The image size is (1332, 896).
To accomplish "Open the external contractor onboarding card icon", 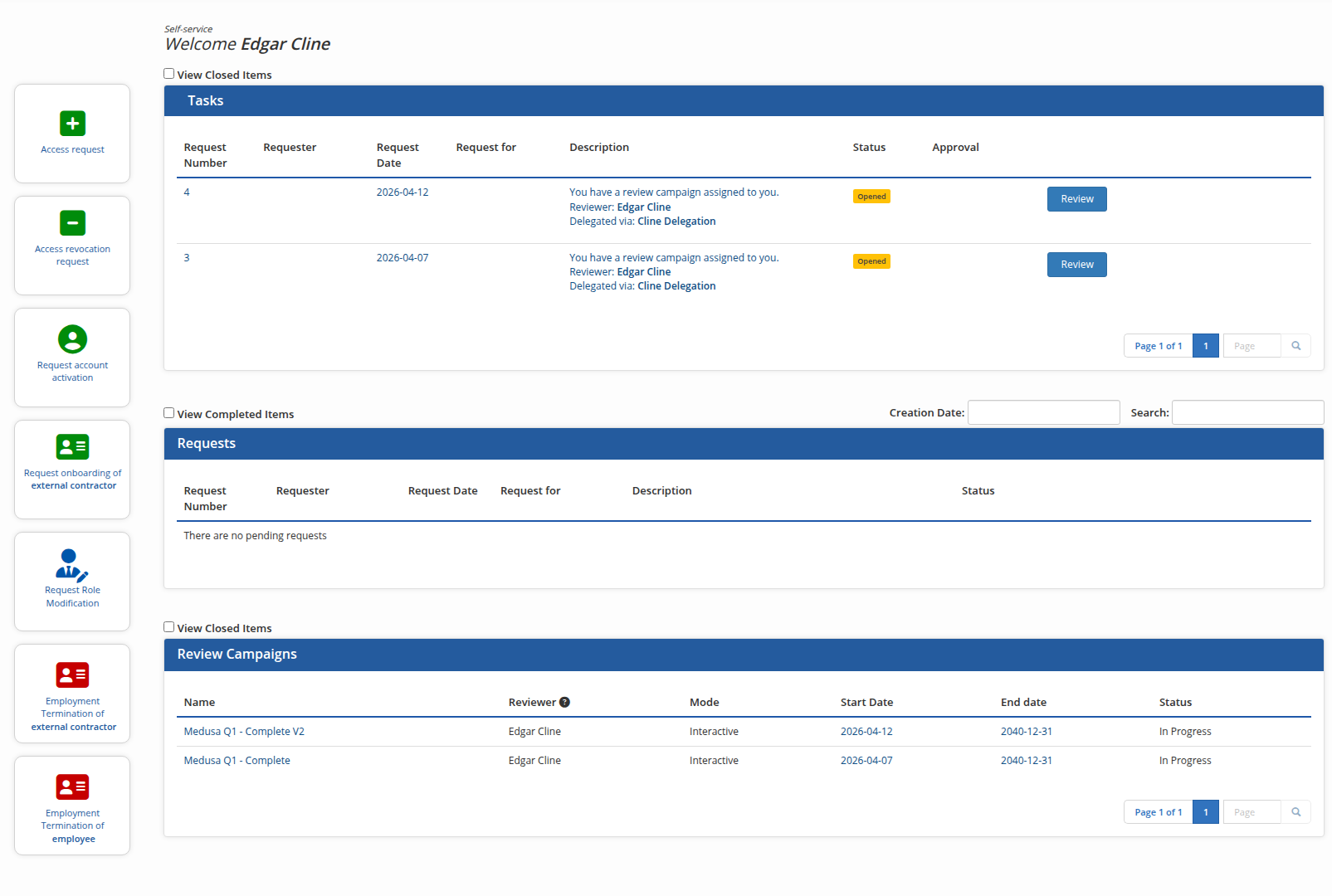I will pyautogui.click(x=72, y=447).
